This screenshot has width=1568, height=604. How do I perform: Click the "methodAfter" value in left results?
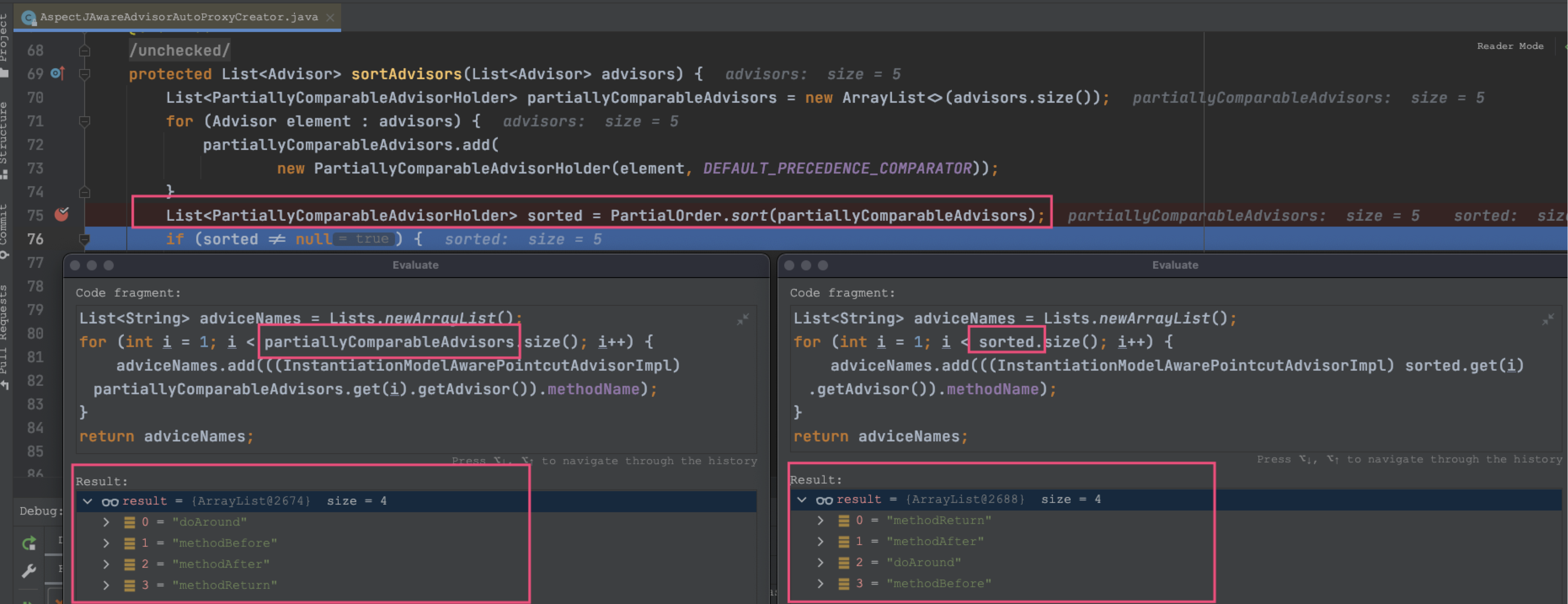(221, 564)
